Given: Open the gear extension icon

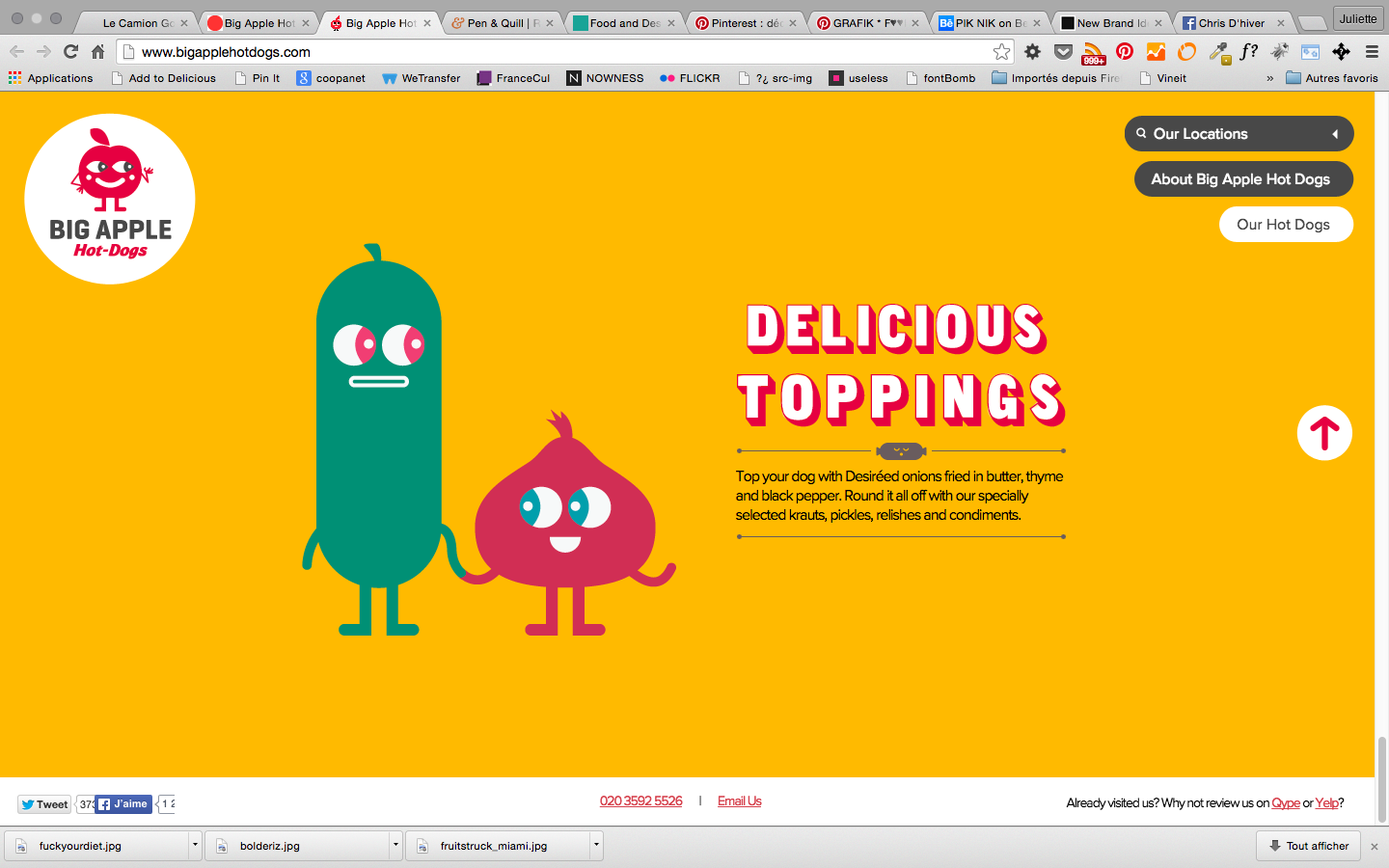Looking at the screenshot, I should click(x=1032, y=52).
